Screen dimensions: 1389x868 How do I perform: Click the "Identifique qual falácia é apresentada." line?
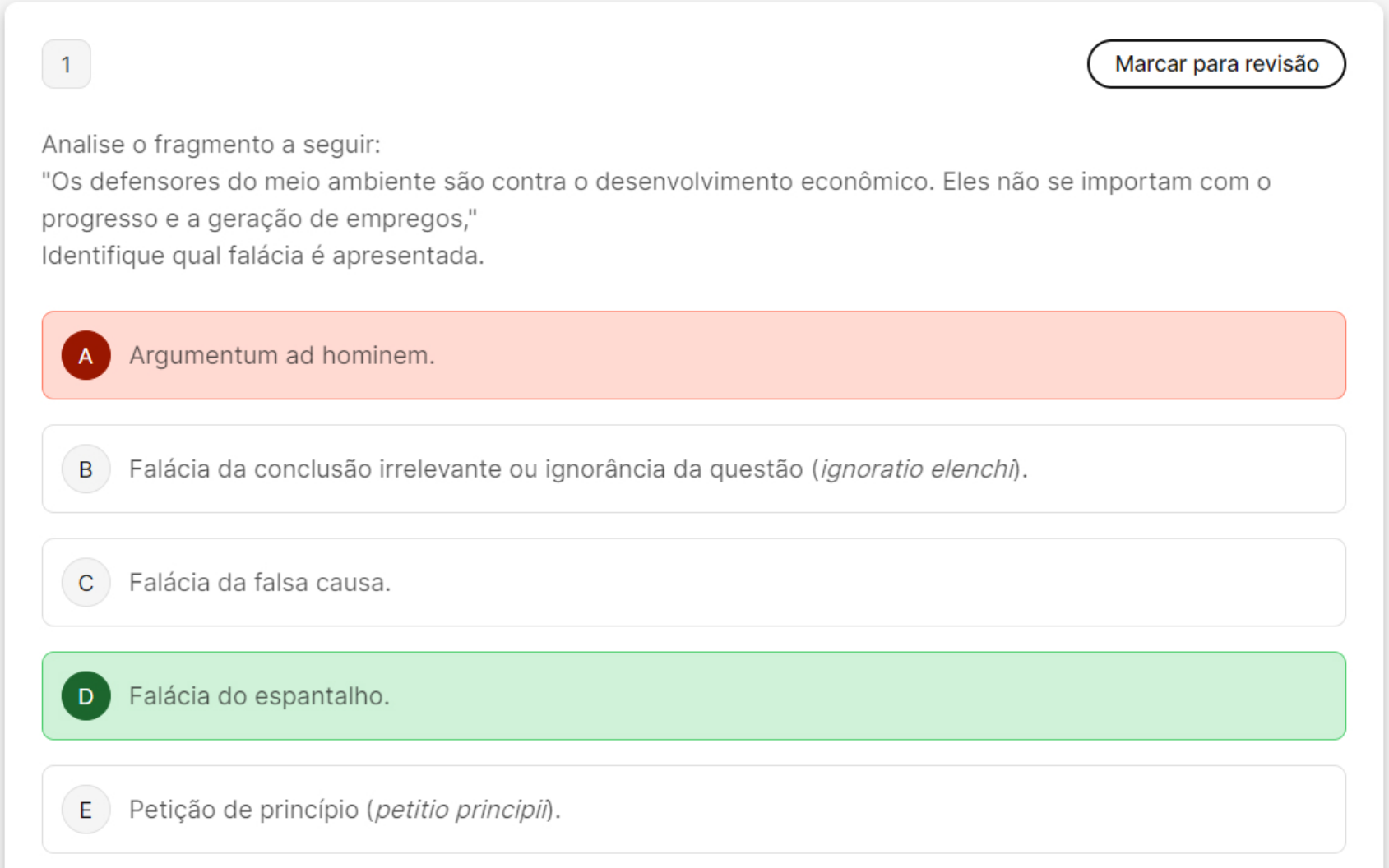tap(262, 256)
